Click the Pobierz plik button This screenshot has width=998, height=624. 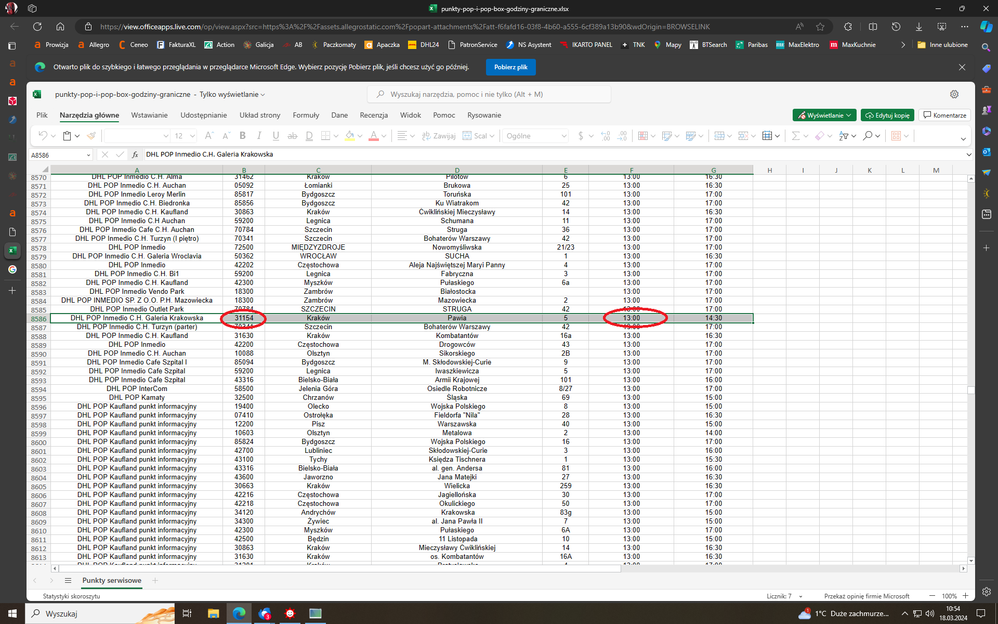click(x=511, y=67)
